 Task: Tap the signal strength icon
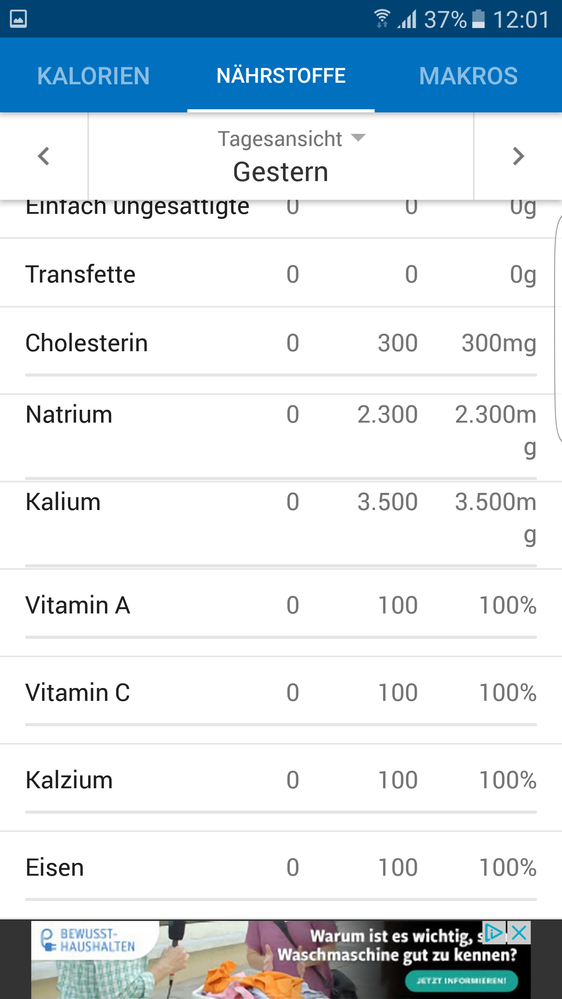(407, 19)
